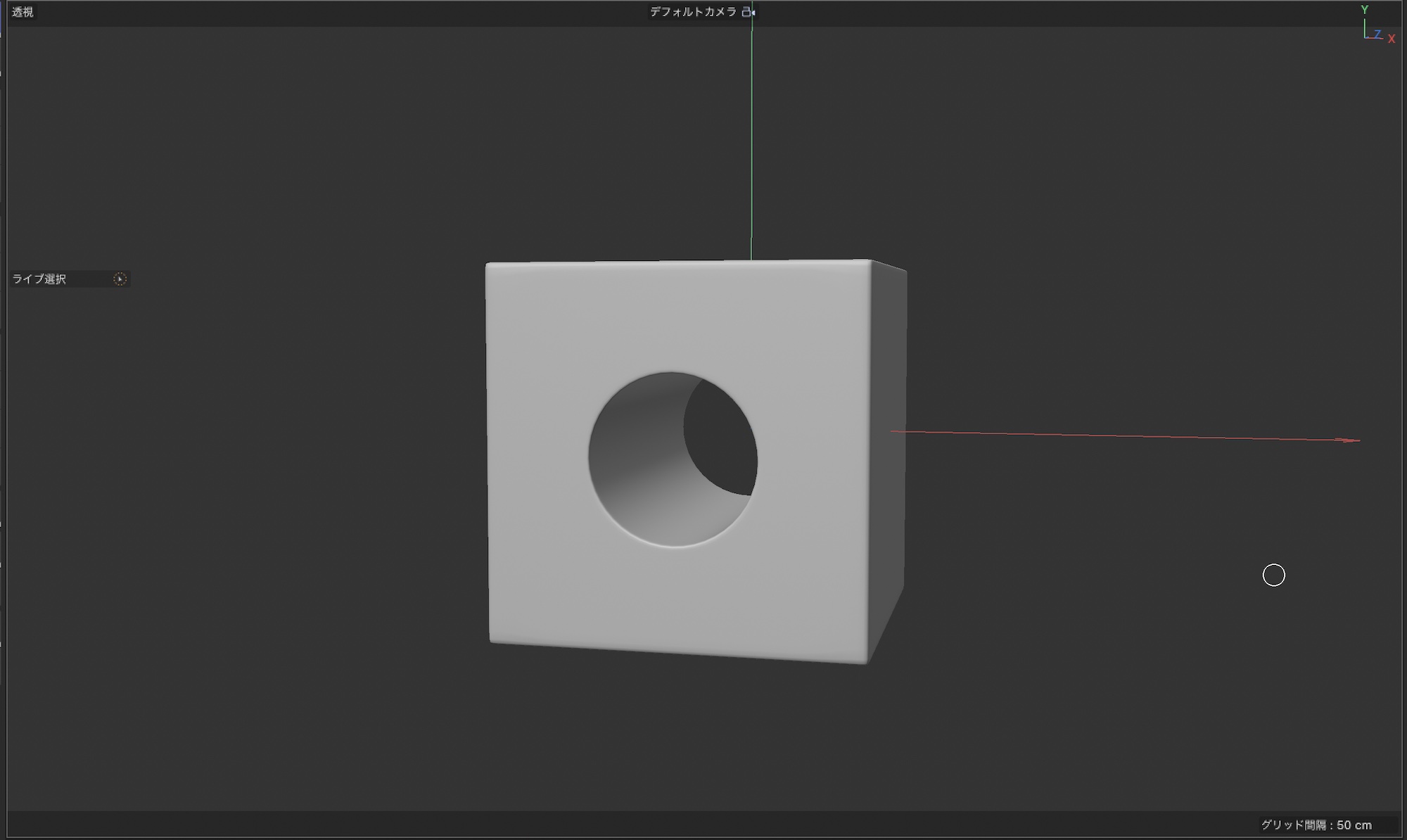This screenshot has height=840, width=1407.
Task: Click the 透視 view label
Action: [x=23, y=12]
